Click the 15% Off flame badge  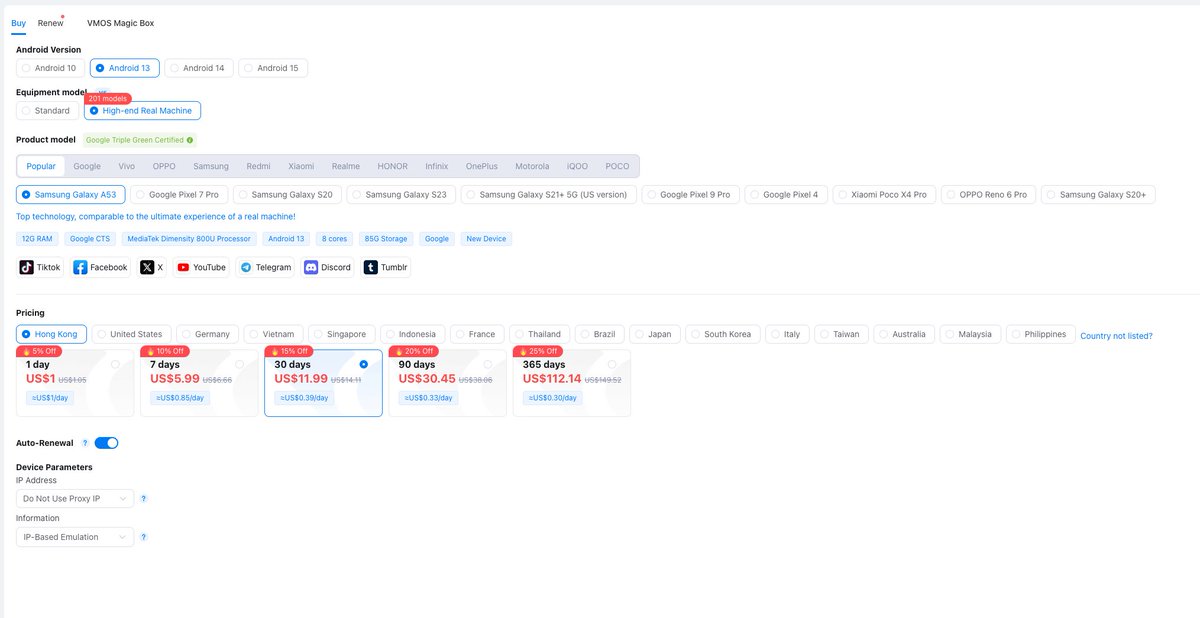287,351
